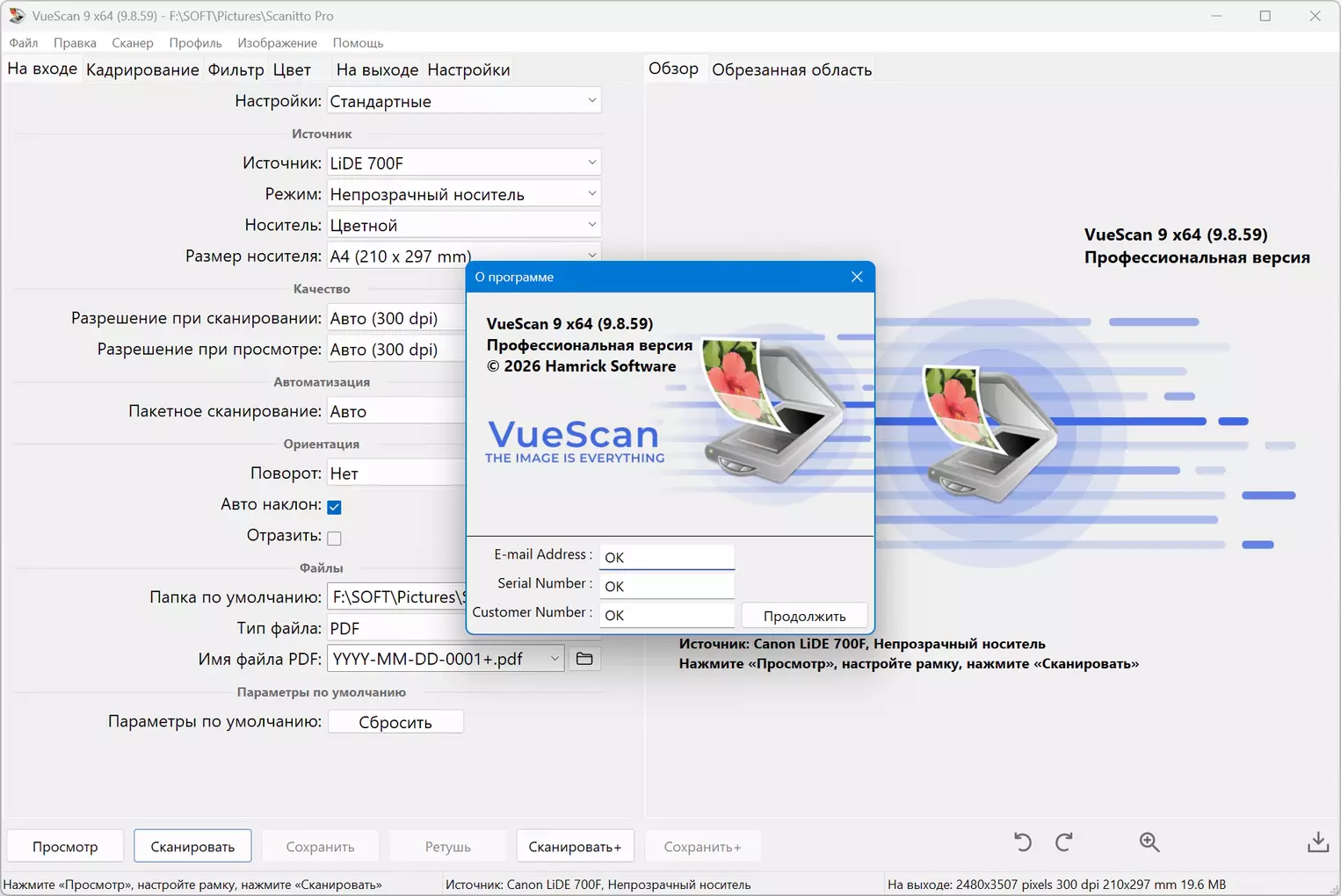Switch to the «На входе» tab
Viewport: 1341px width, 896px height.
(42, 69)
